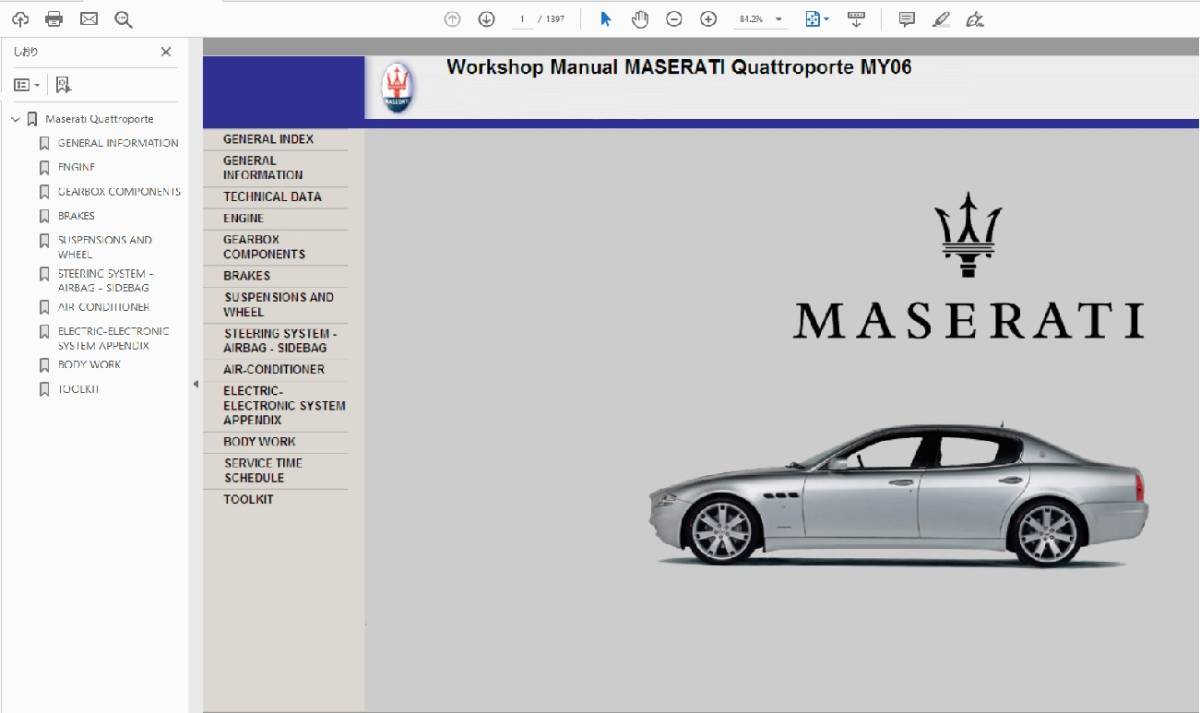Viewport: 1200px width, 713px height.
Task: Click GEARBOX COMPONENTS in page menu
Action: pyautogui.click(x=264, y=247)
